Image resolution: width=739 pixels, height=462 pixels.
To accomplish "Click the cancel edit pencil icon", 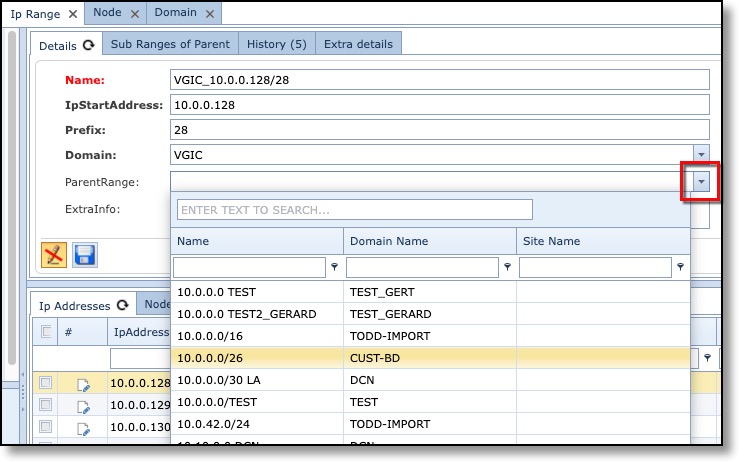I will tap(54, 255).
